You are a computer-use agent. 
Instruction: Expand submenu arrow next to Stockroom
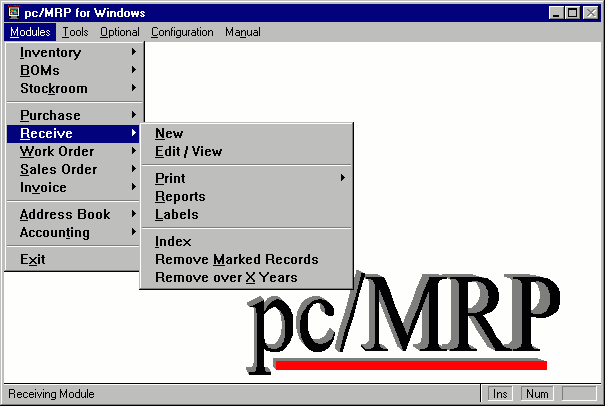coord(134,88)
